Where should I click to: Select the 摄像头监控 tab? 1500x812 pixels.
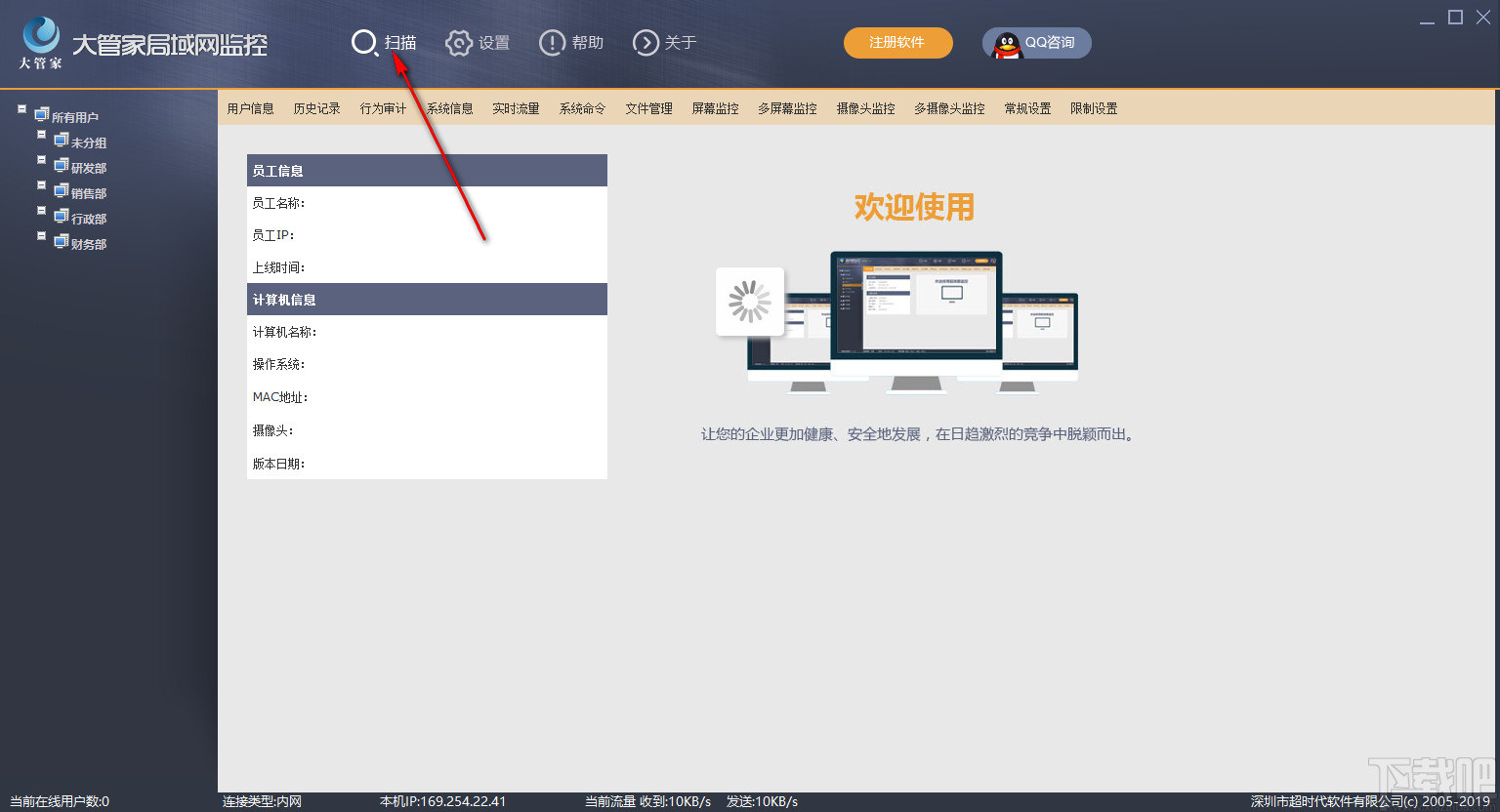click(x=867, y=108)
